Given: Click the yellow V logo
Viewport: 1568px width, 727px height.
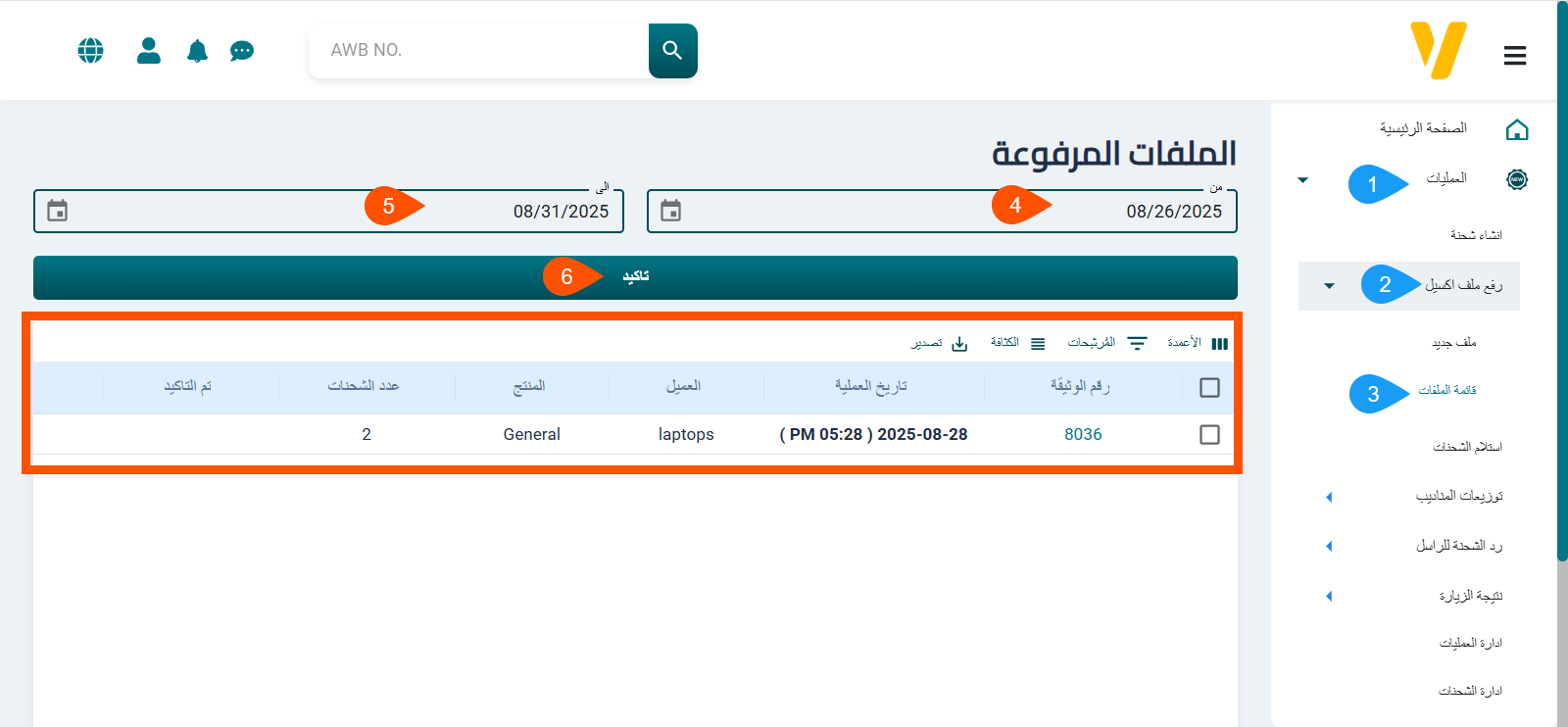Looking at the screenshot, I should point(1439,50).
